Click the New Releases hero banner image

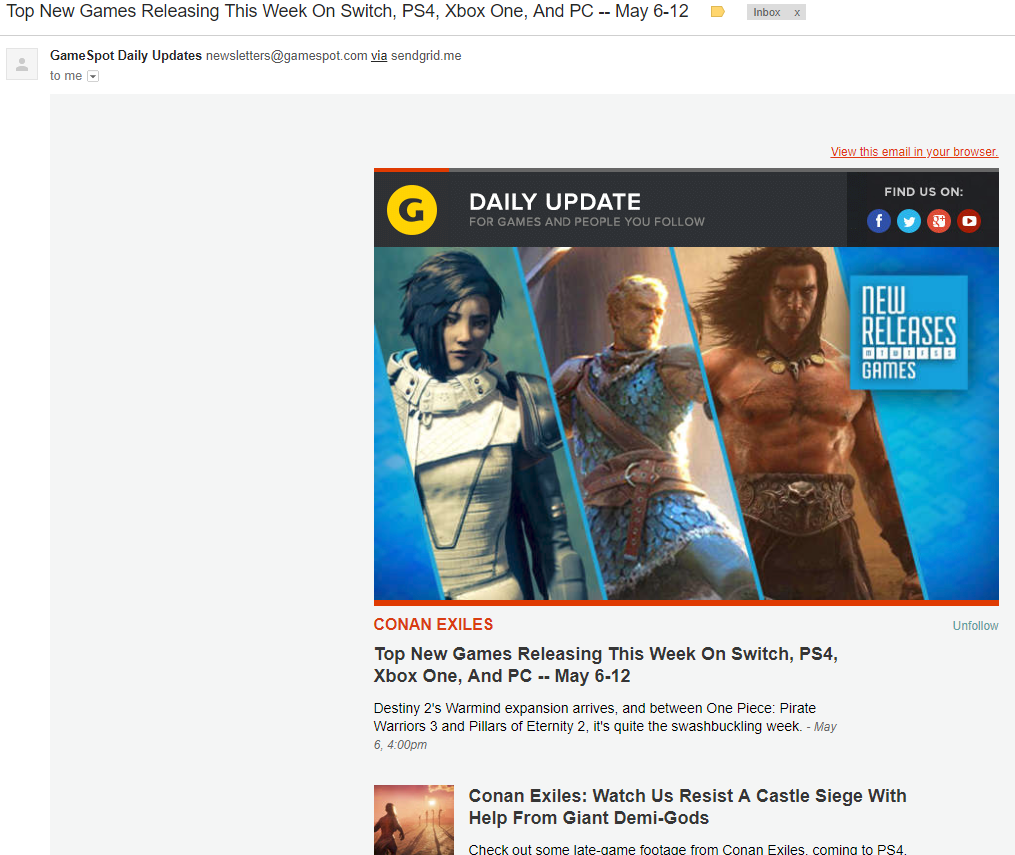tap(686, 423)
